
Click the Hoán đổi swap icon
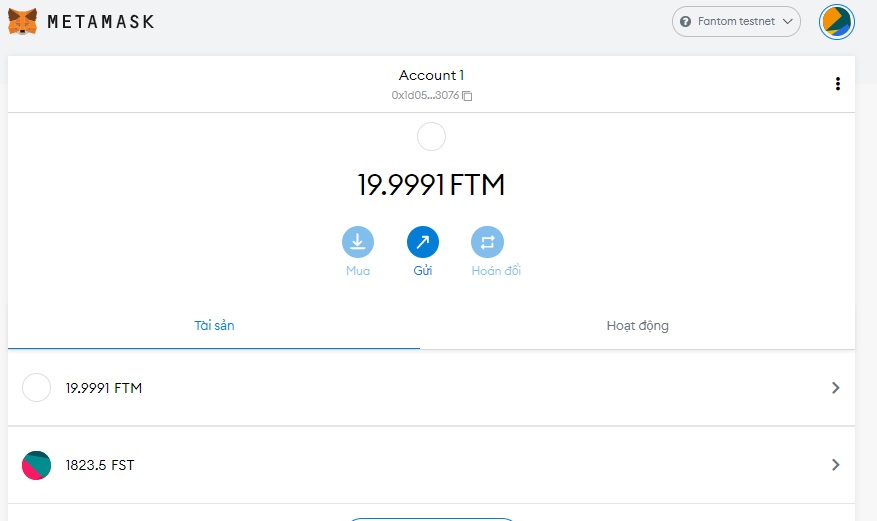tap(487, 242)
